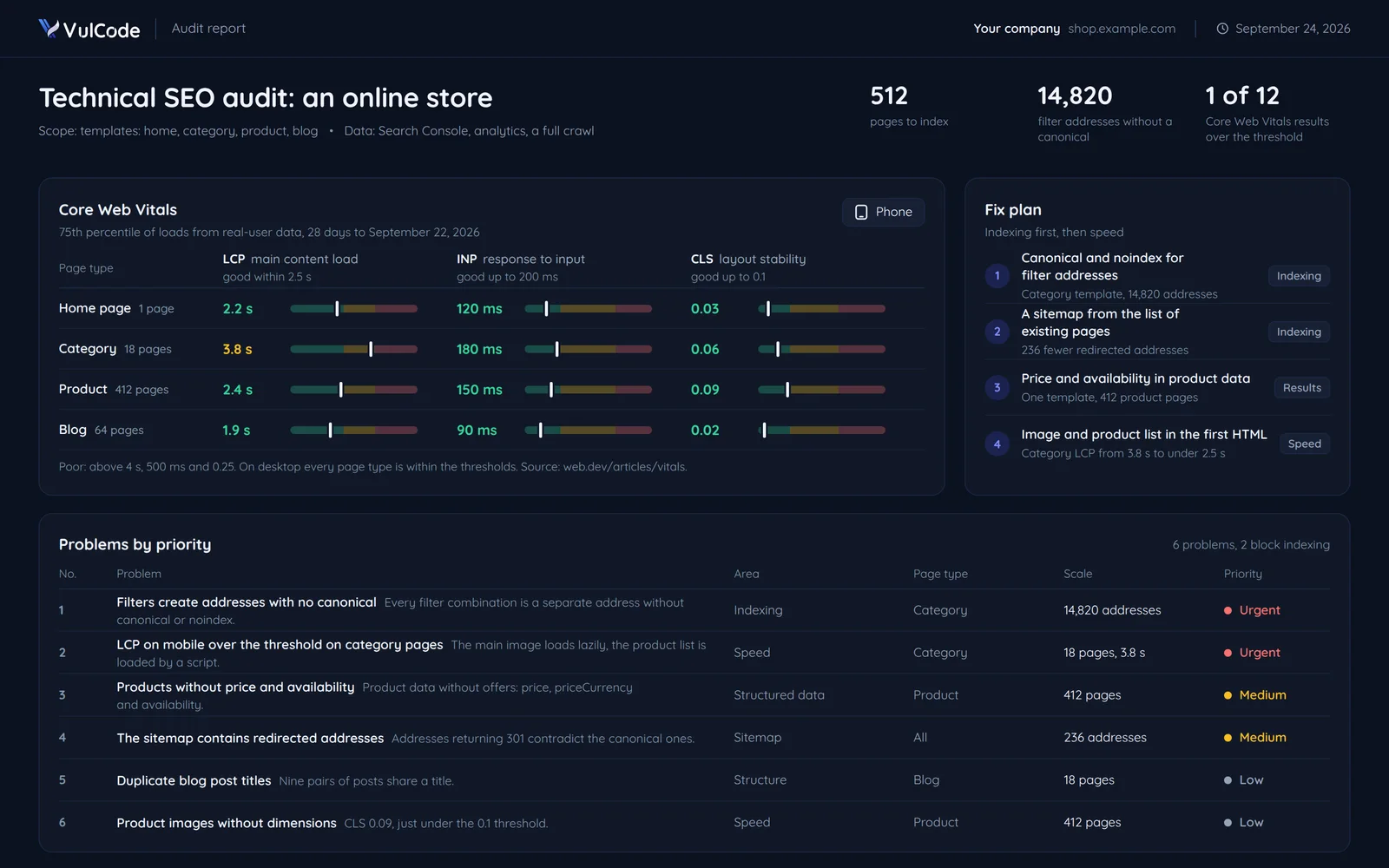Screen dimensions: 1389x868
Task: Click the Speed tag in Fix plan
Action: point(1304,444)
